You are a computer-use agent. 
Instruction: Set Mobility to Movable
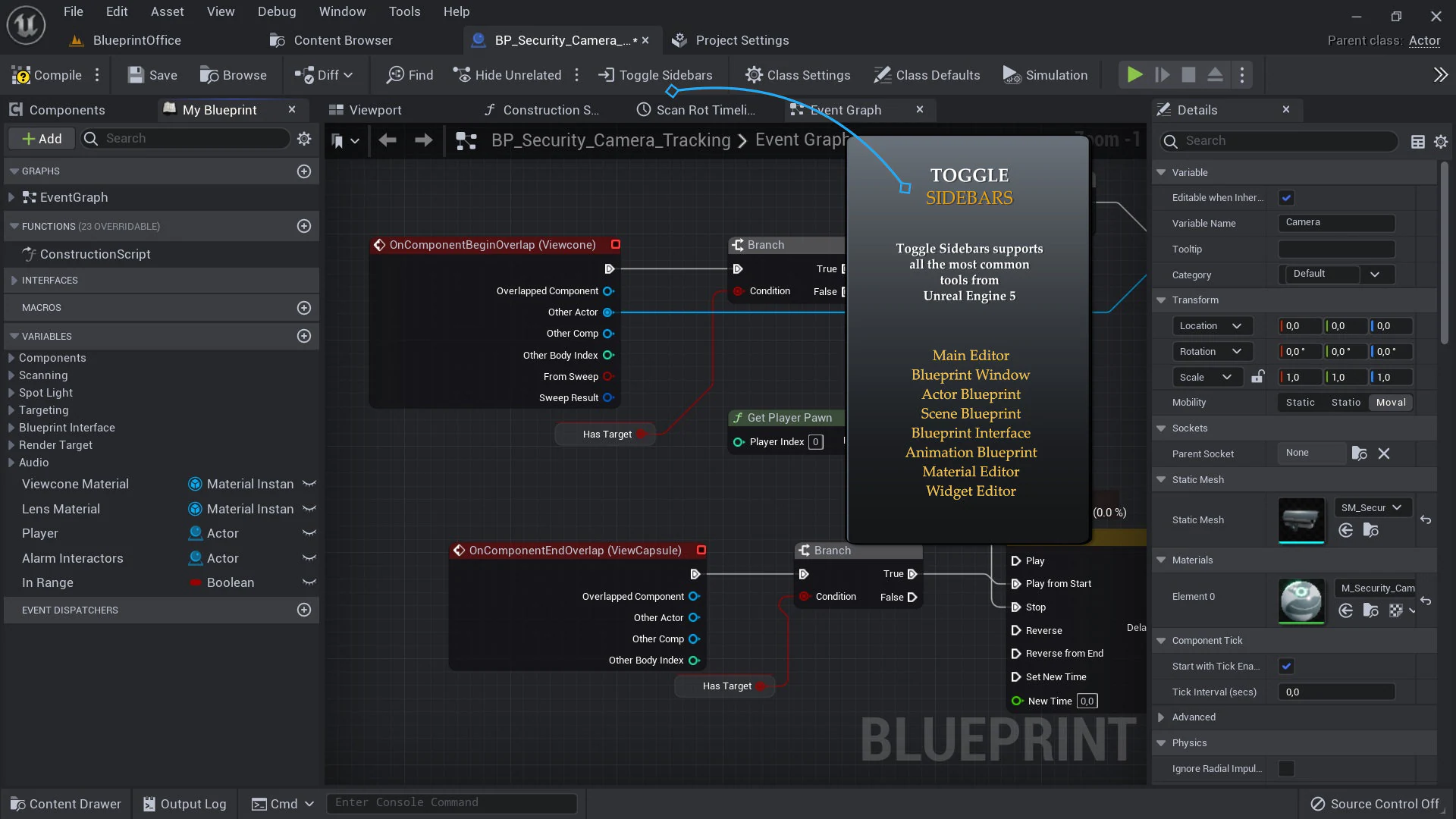1391,403
